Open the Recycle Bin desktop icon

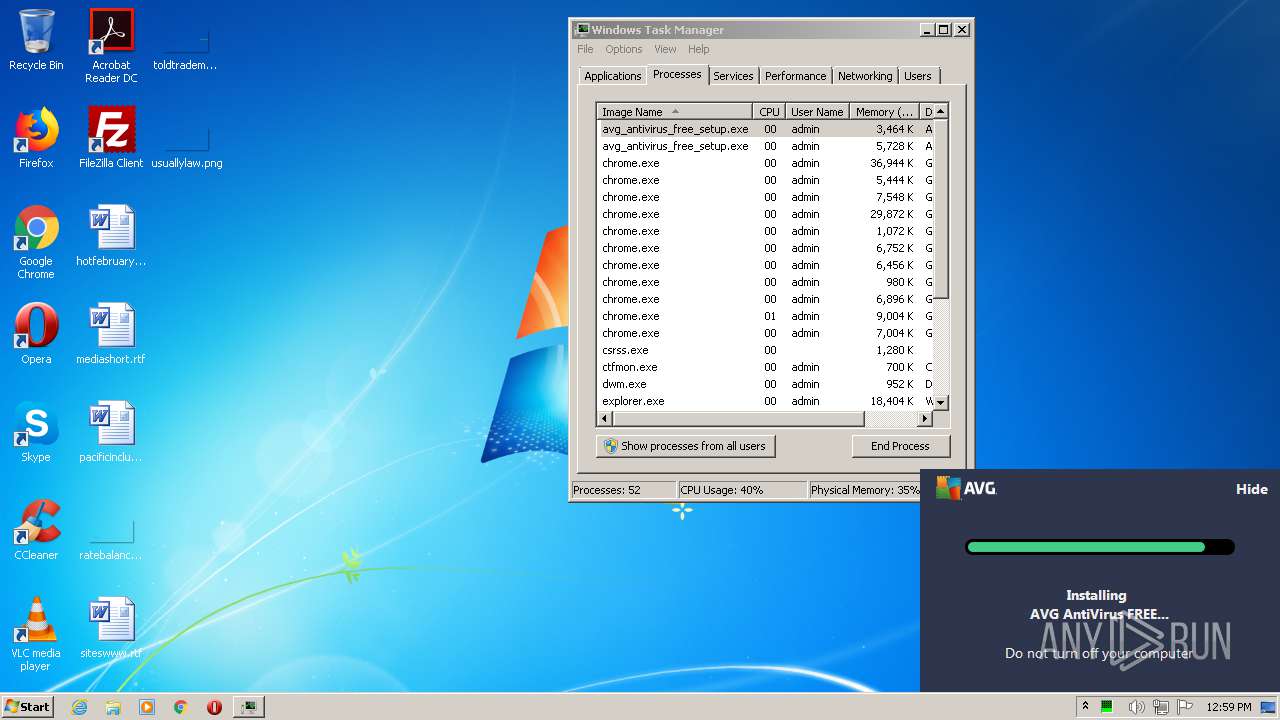[36, 41]
